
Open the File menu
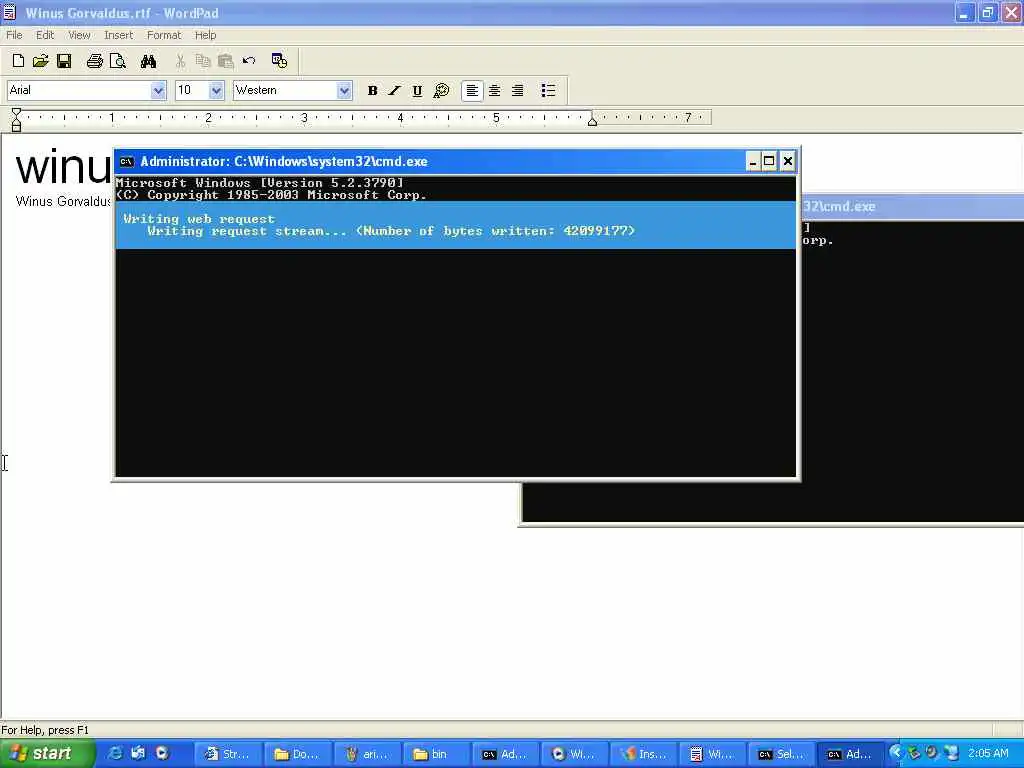[x=14, y=35]
